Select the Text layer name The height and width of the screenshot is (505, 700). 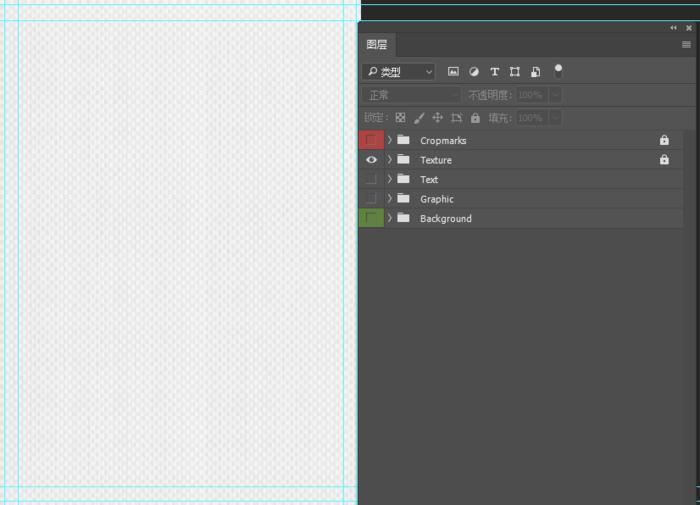click(429, 179)
